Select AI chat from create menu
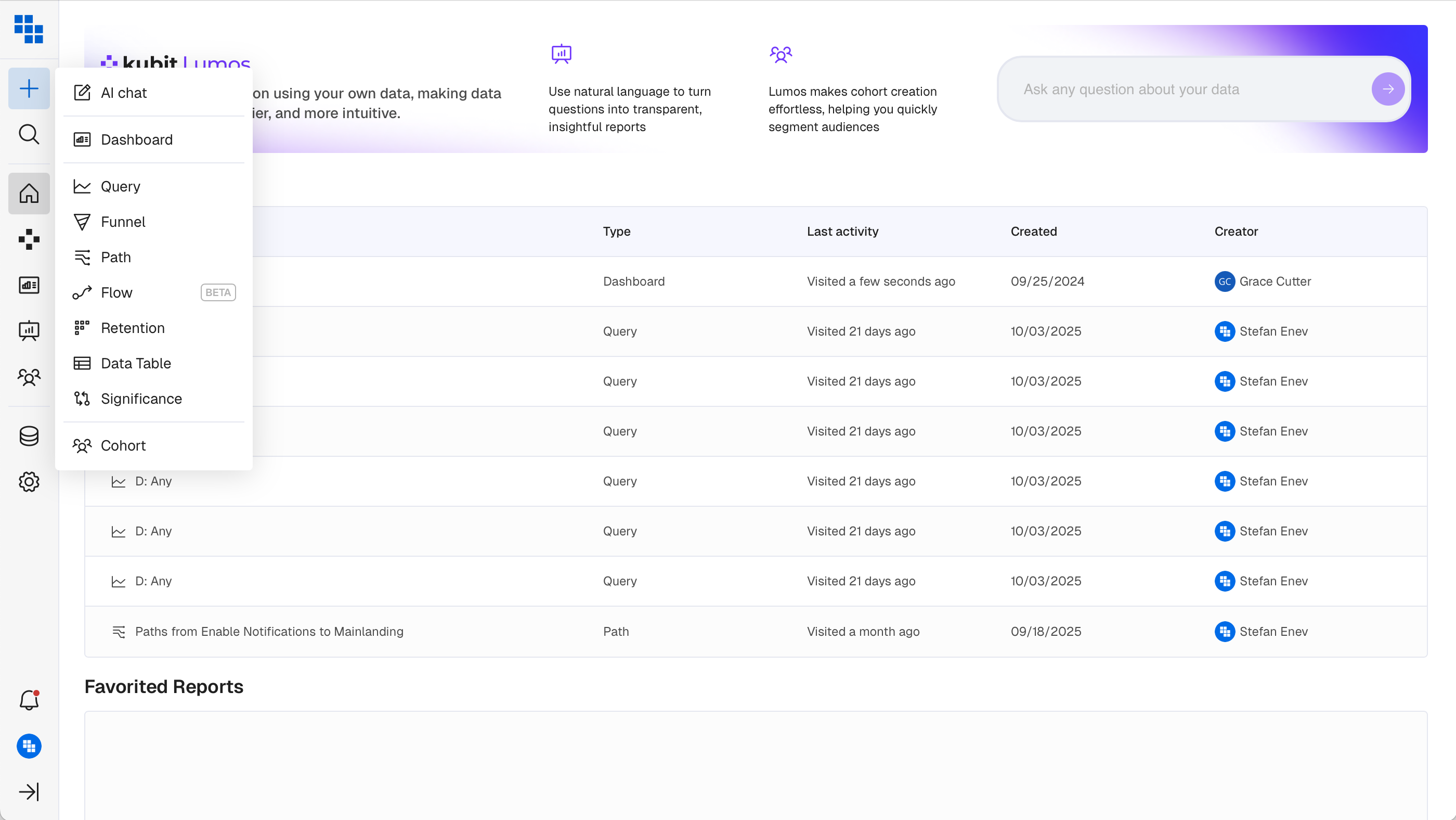Image resolution: width=1456 pixels, height=820 pixels. click(x=124, y=93)
